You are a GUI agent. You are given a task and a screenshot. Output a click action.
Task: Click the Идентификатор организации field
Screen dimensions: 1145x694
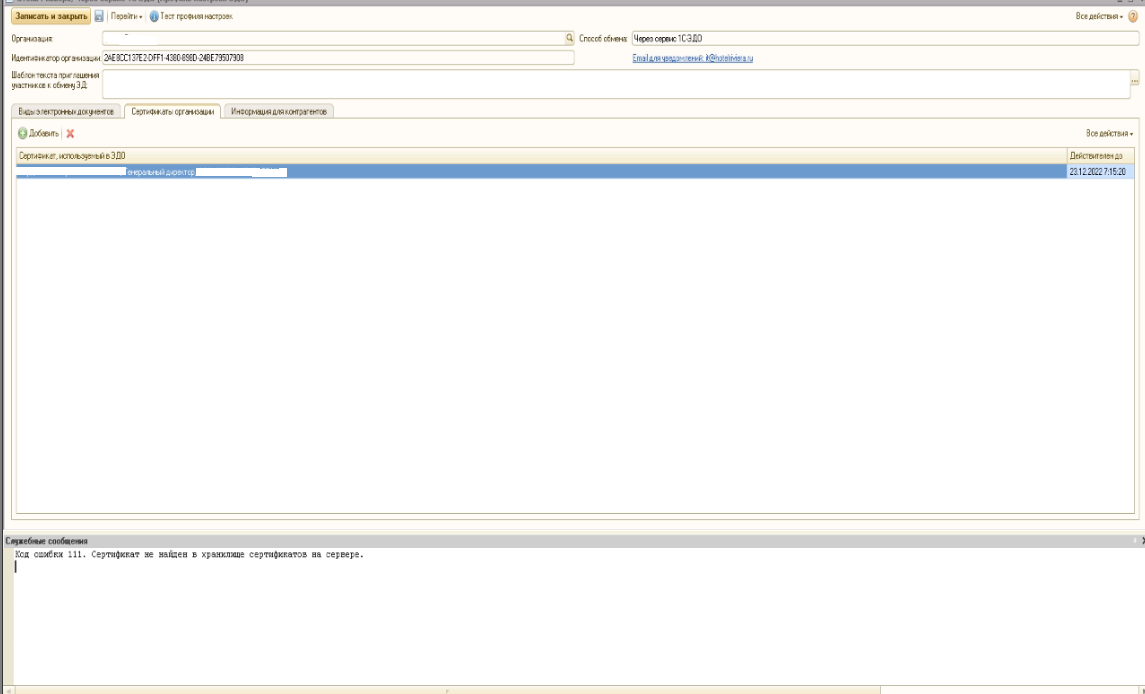pyautogui.click(x=338, y=58)
